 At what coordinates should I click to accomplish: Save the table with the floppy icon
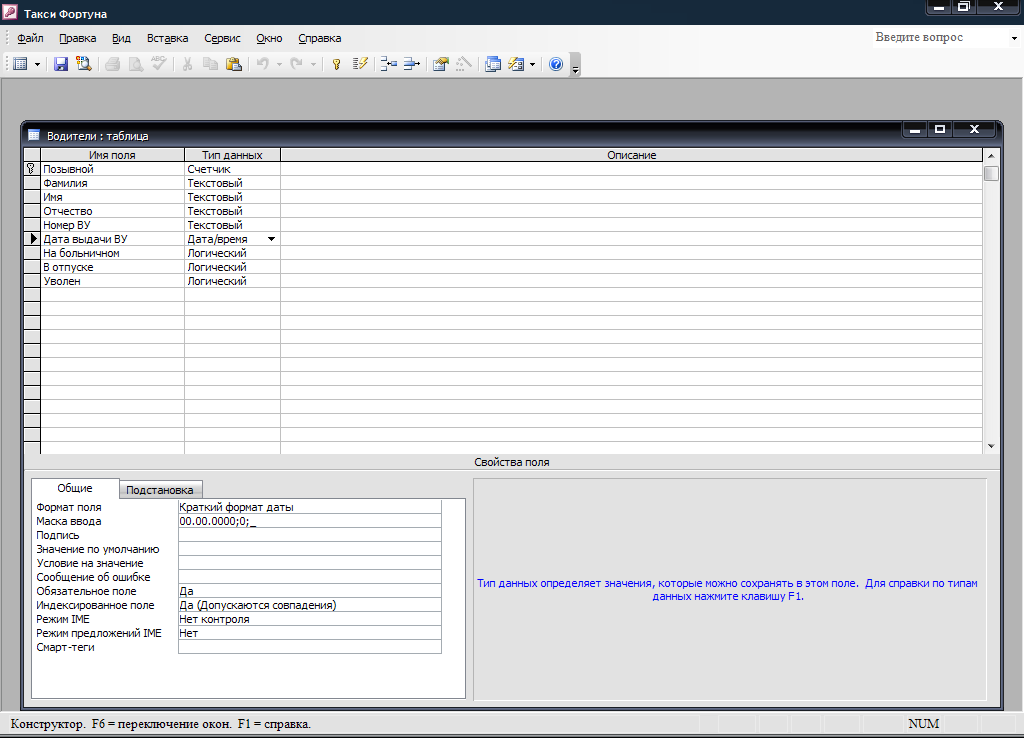pyautogui.click(x=61, y=64)
